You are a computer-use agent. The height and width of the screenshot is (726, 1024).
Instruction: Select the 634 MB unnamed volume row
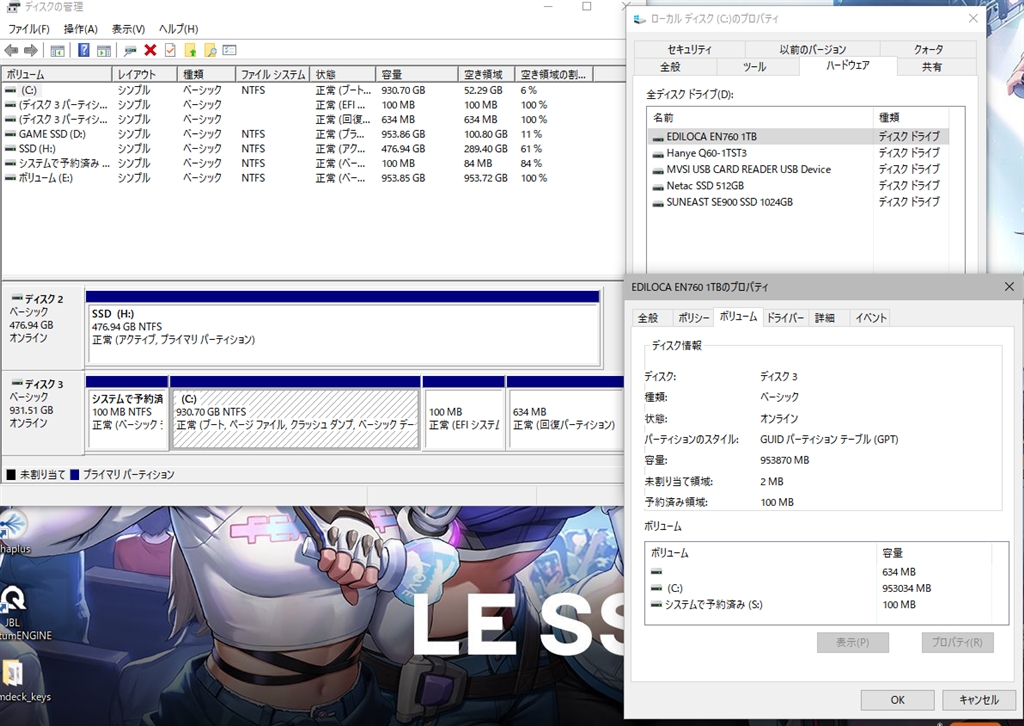click(820, 572)
